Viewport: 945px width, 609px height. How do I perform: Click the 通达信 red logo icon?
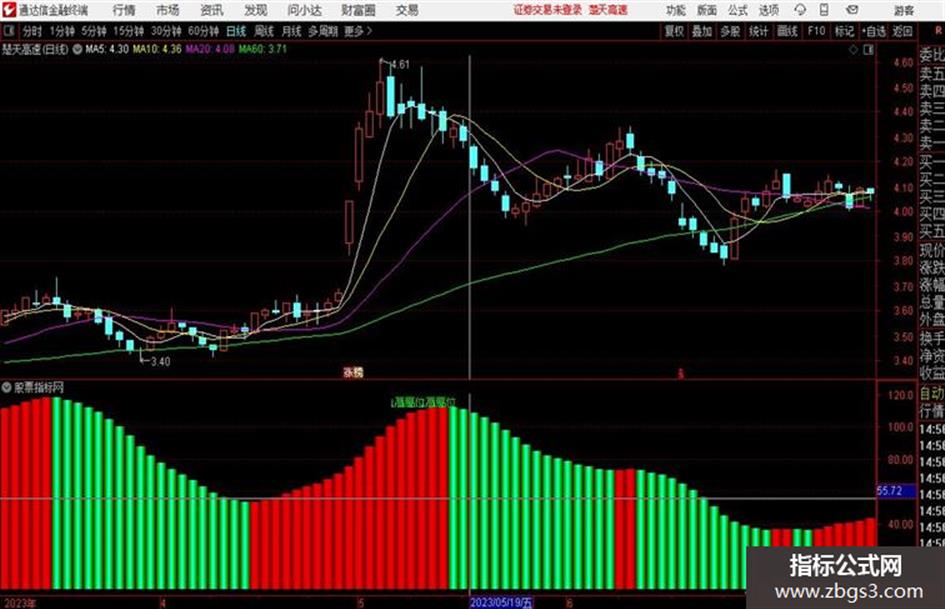tap(9, 10)
